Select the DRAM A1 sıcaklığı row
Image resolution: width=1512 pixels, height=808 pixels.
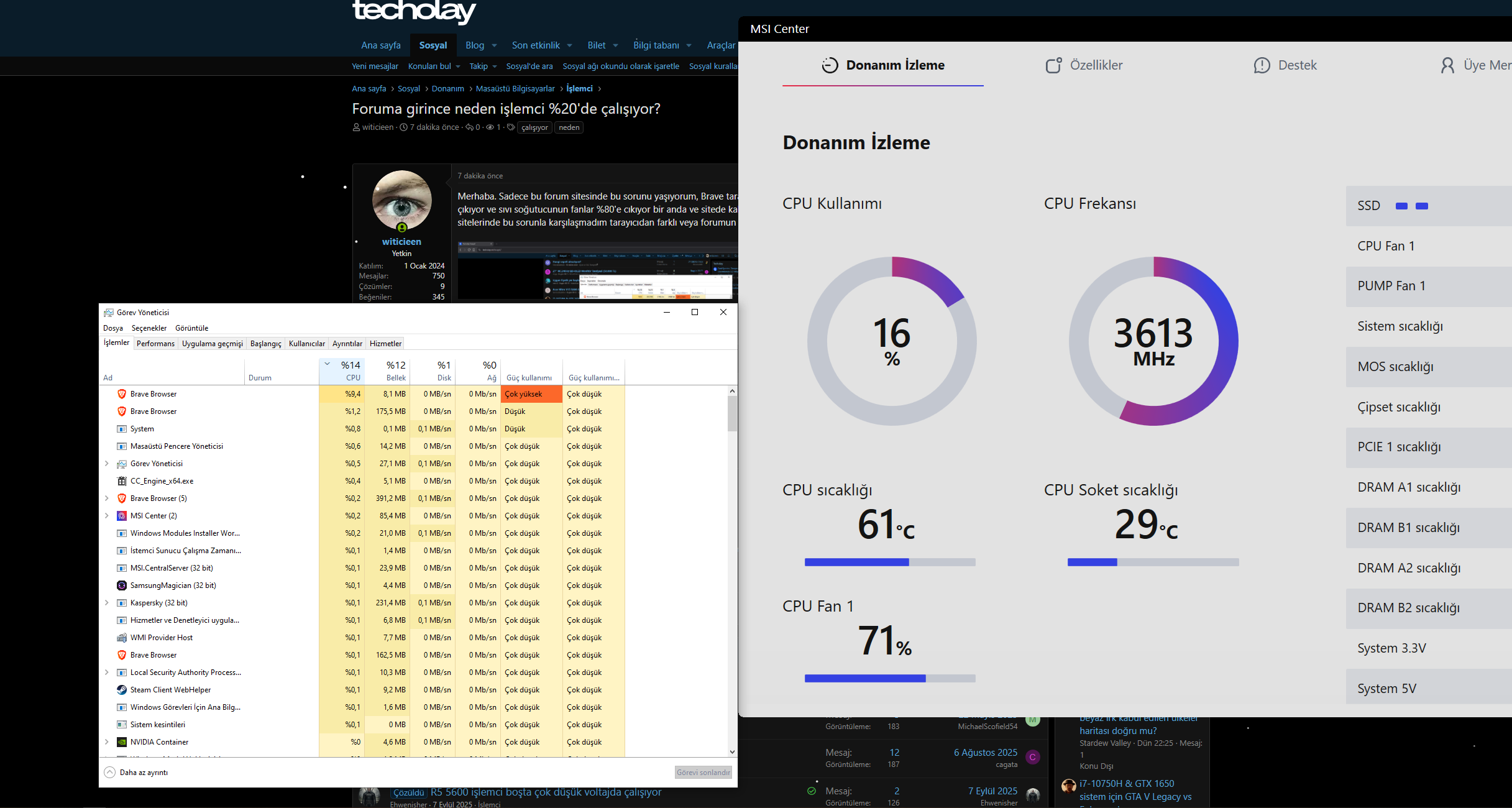[1429, 487]
